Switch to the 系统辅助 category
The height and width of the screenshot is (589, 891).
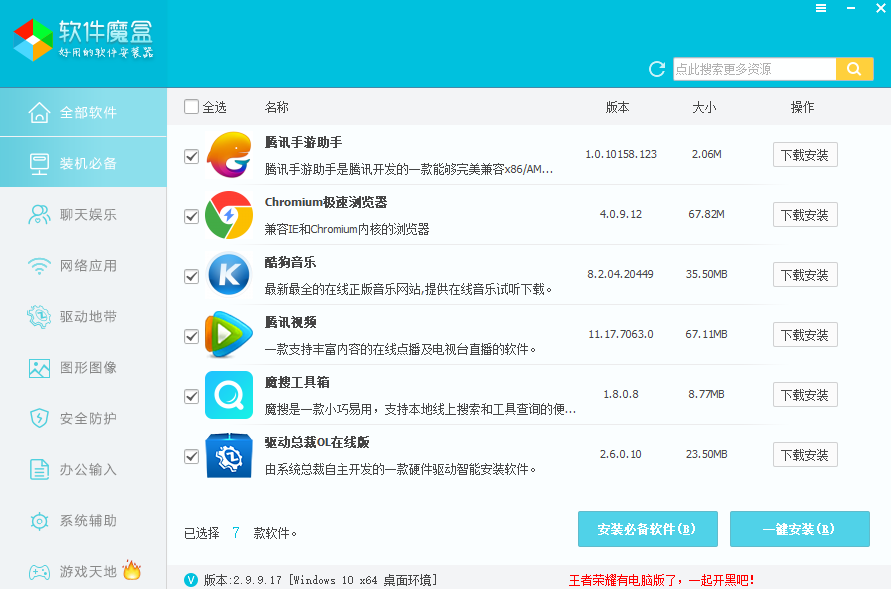click(84, 521)
